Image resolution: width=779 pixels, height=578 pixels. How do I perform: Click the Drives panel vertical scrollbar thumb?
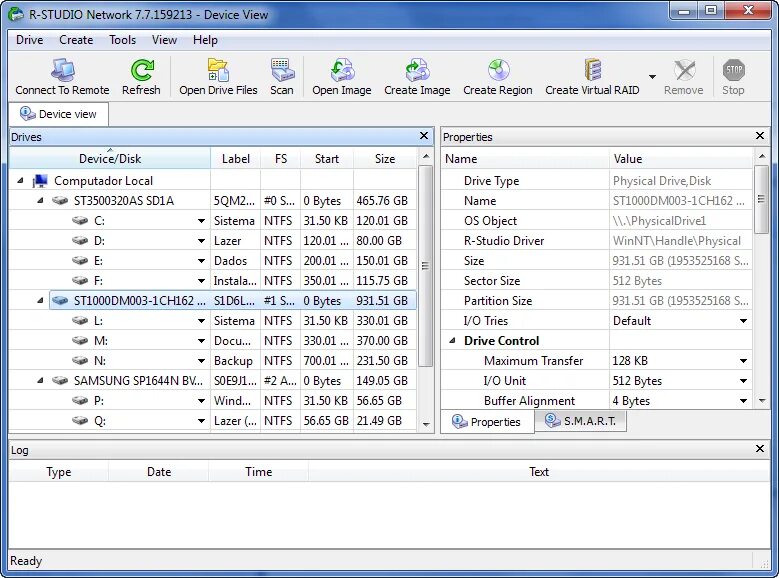(425, 266)
